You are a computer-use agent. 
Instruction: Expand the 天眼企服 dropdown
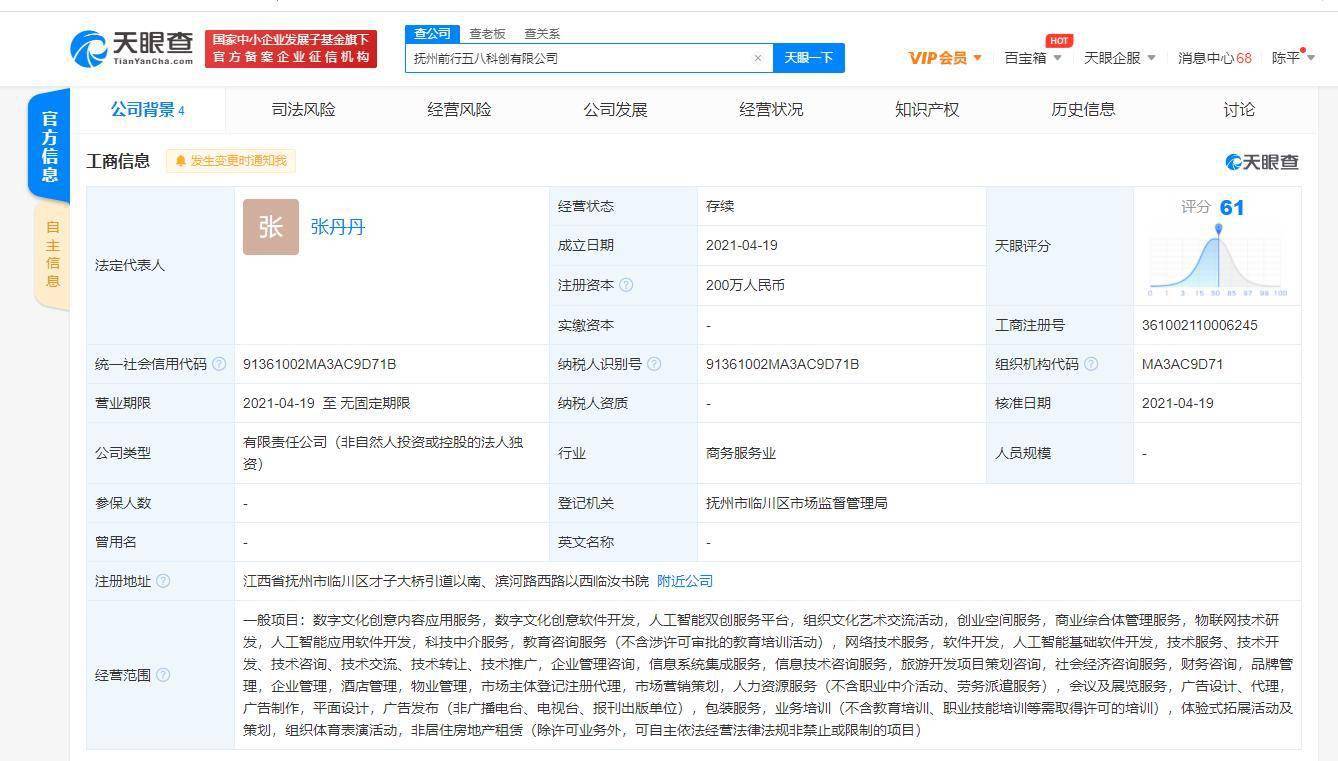coord(1120,58)
